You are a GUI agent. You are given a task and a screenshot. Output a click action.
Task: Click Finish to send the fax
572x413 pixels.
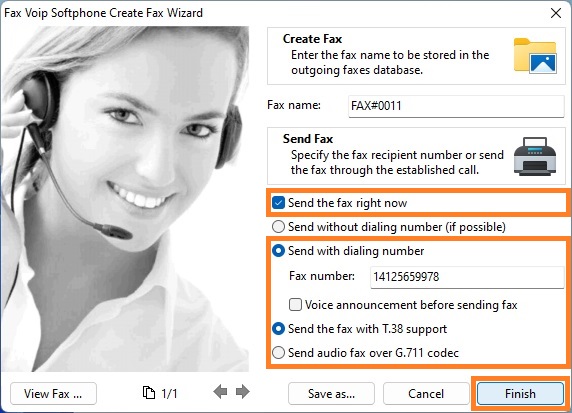pos(520,394)
